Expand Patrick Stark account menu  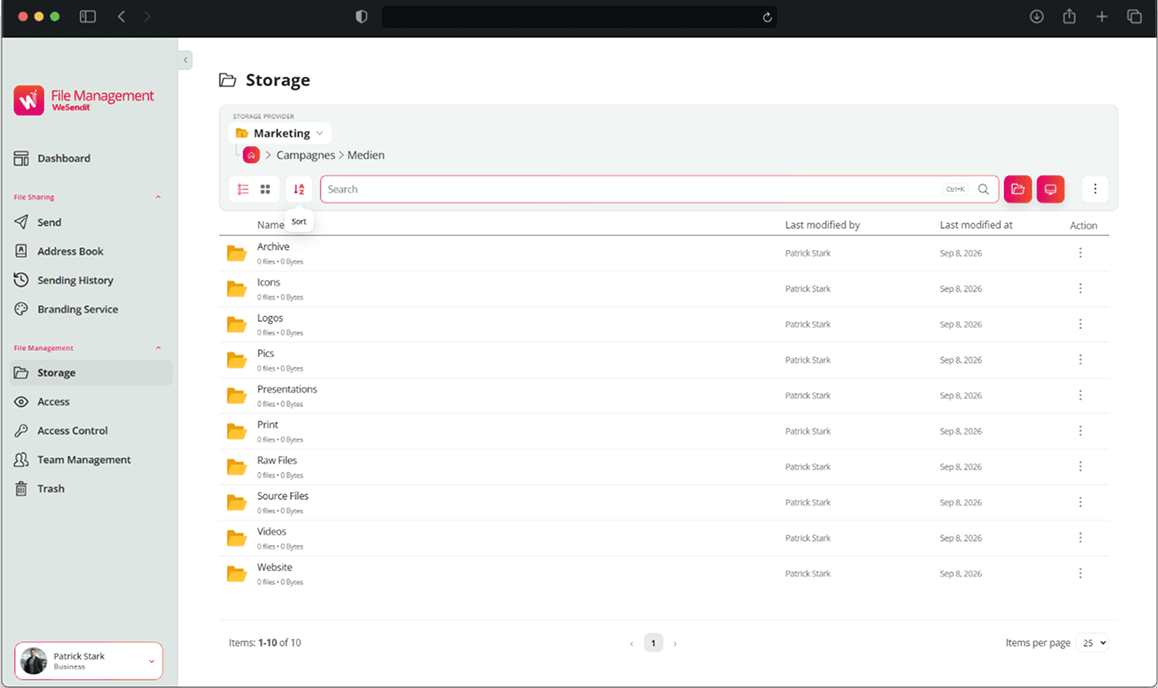tap(89, 661)
